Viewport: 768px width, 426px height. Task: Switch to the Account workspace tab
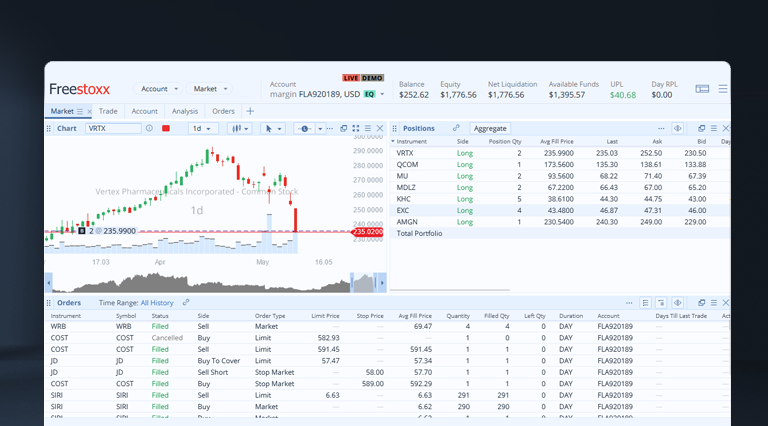(144, 111)
